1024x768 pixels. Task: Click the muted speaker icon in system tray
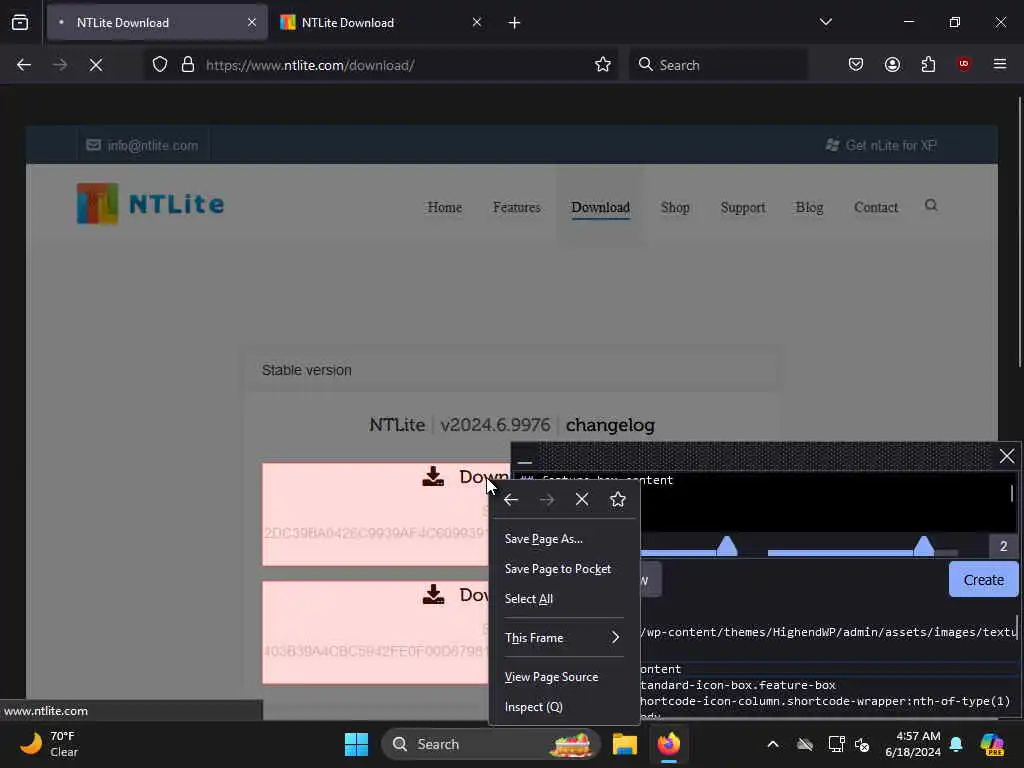pyautogui.click(x=862, y=744)
